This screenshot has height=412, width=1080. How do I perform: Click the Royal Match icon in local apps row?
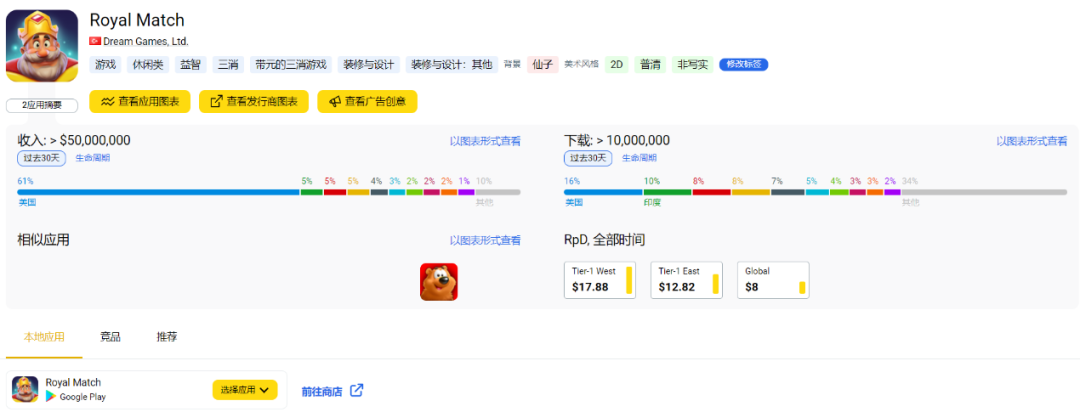pos(25,389)
